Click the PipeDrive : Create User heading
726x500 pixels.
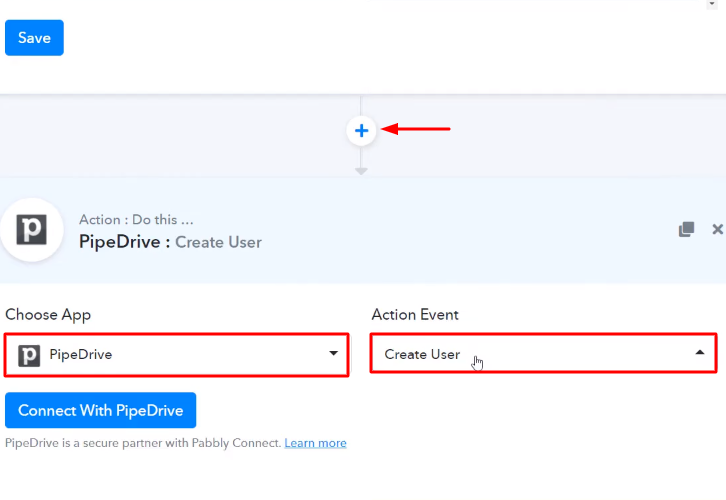click(x=170, y=242)
